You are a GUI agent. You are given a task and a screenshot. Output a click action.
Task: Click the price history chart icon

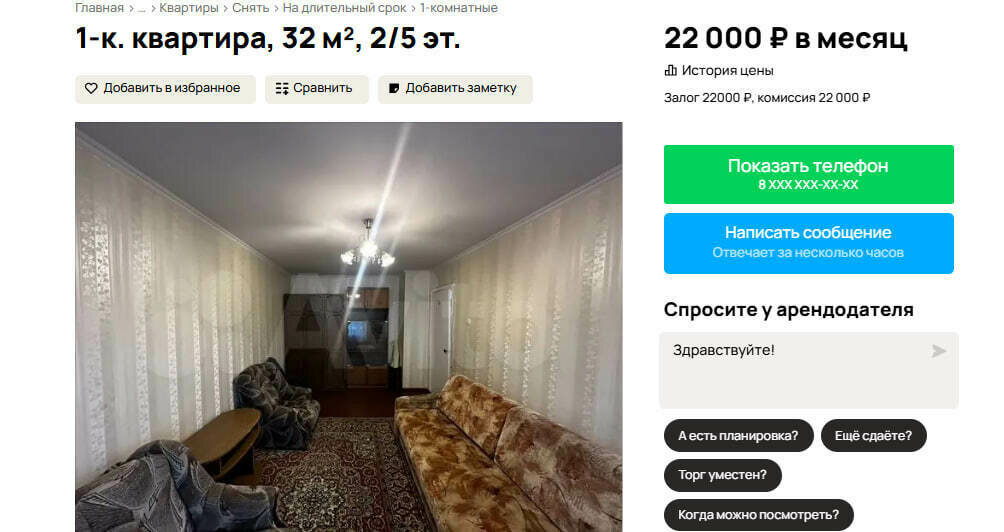click(x=670, y=70)
